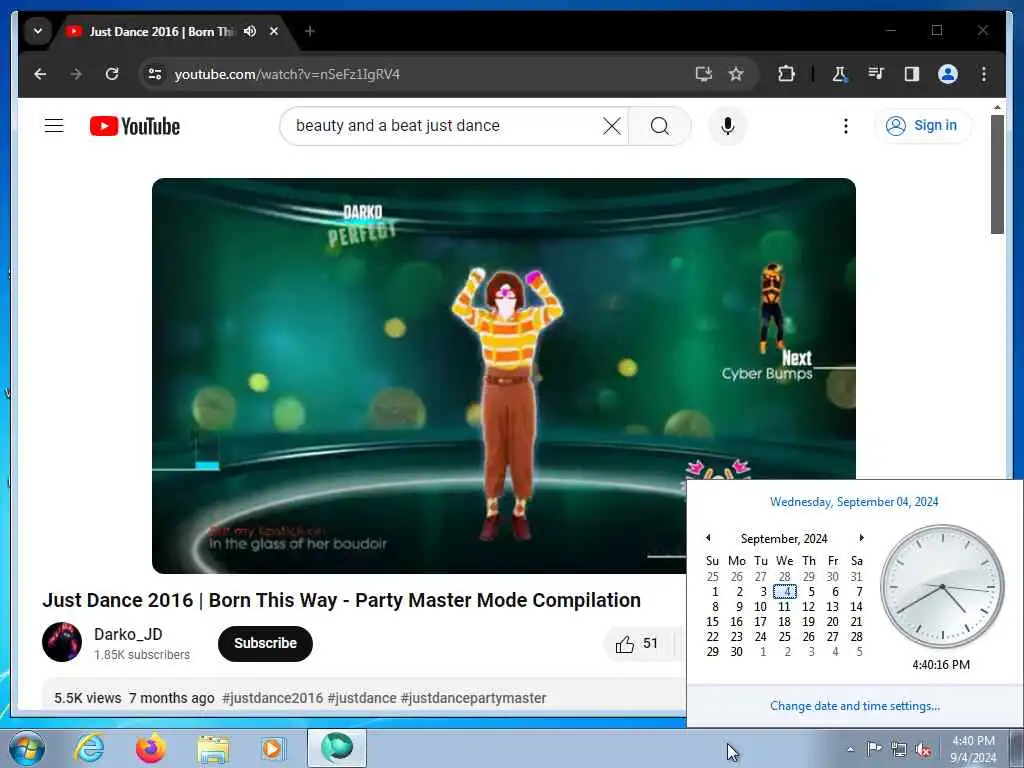Click the youtube.com address bar URL
1024x768 pixels.
(x=287, y=74)
